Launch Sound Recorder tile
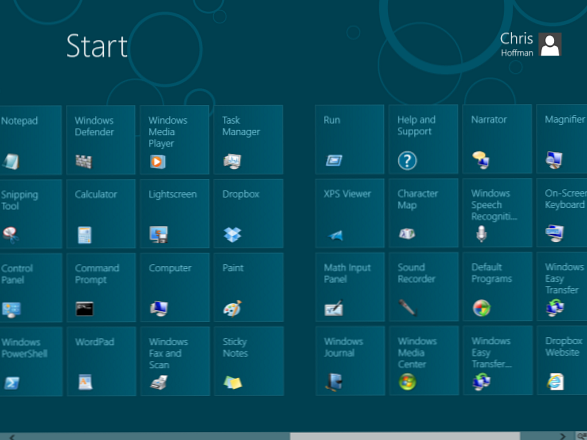This screenshot has height=440, width=587. pyautogui.click(x=424, y=287)
